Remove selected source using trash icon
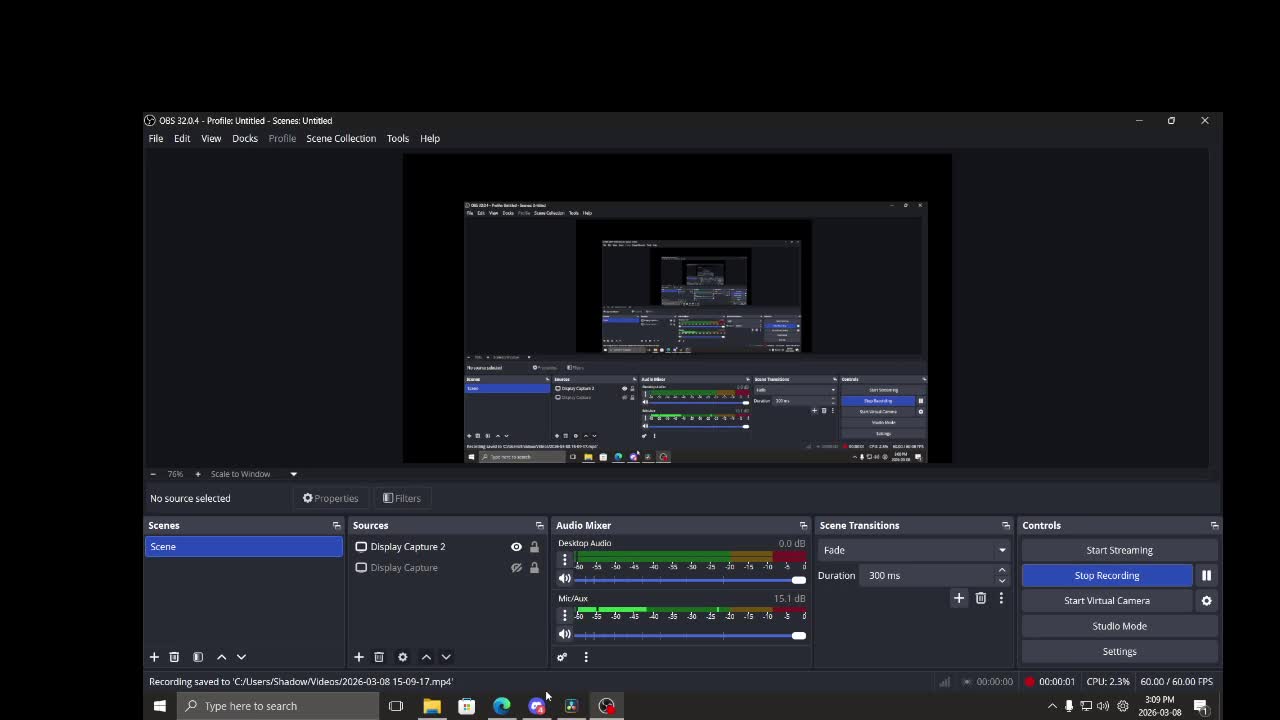This screenshot has height=720, width=1280. [x=379, y=657]
